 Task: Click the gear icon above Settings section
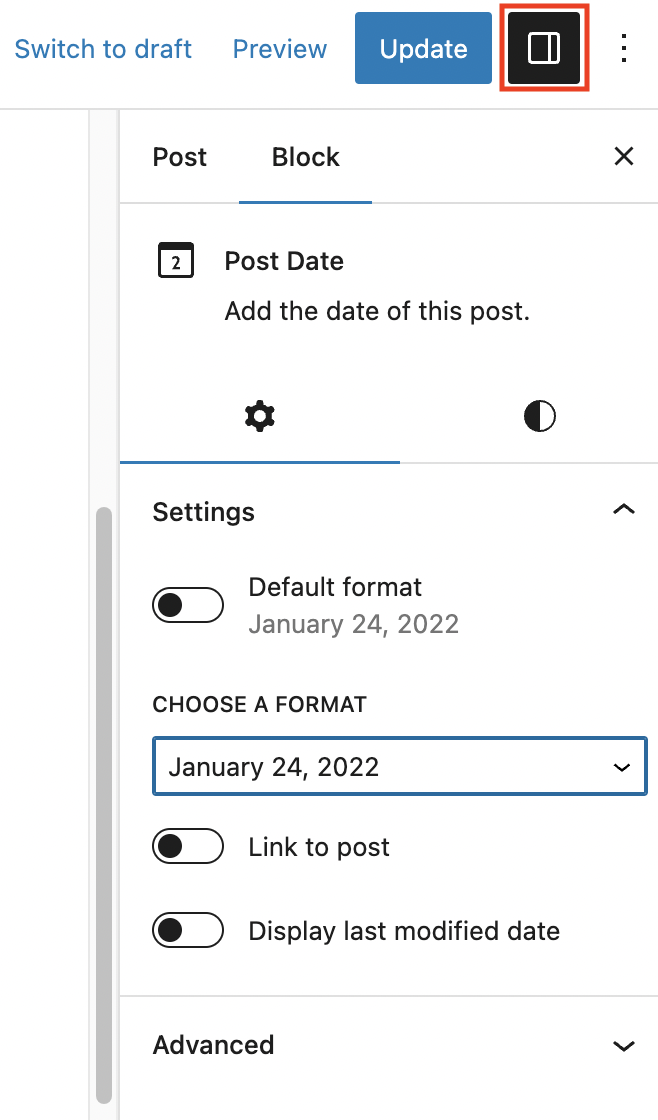pos(259,416)
